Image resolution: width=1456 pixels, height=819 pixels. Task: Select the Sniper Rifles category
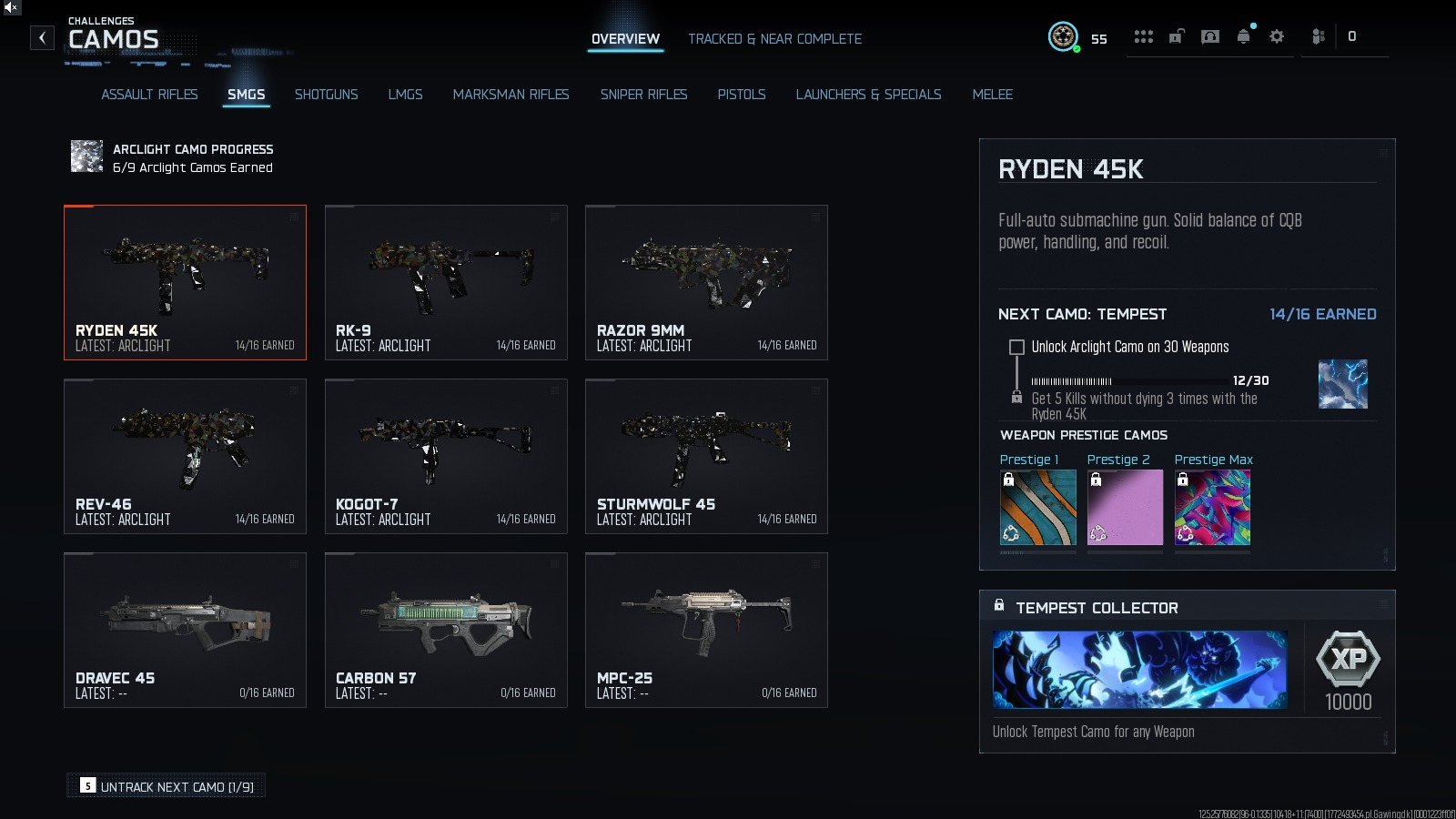point(643,95)
